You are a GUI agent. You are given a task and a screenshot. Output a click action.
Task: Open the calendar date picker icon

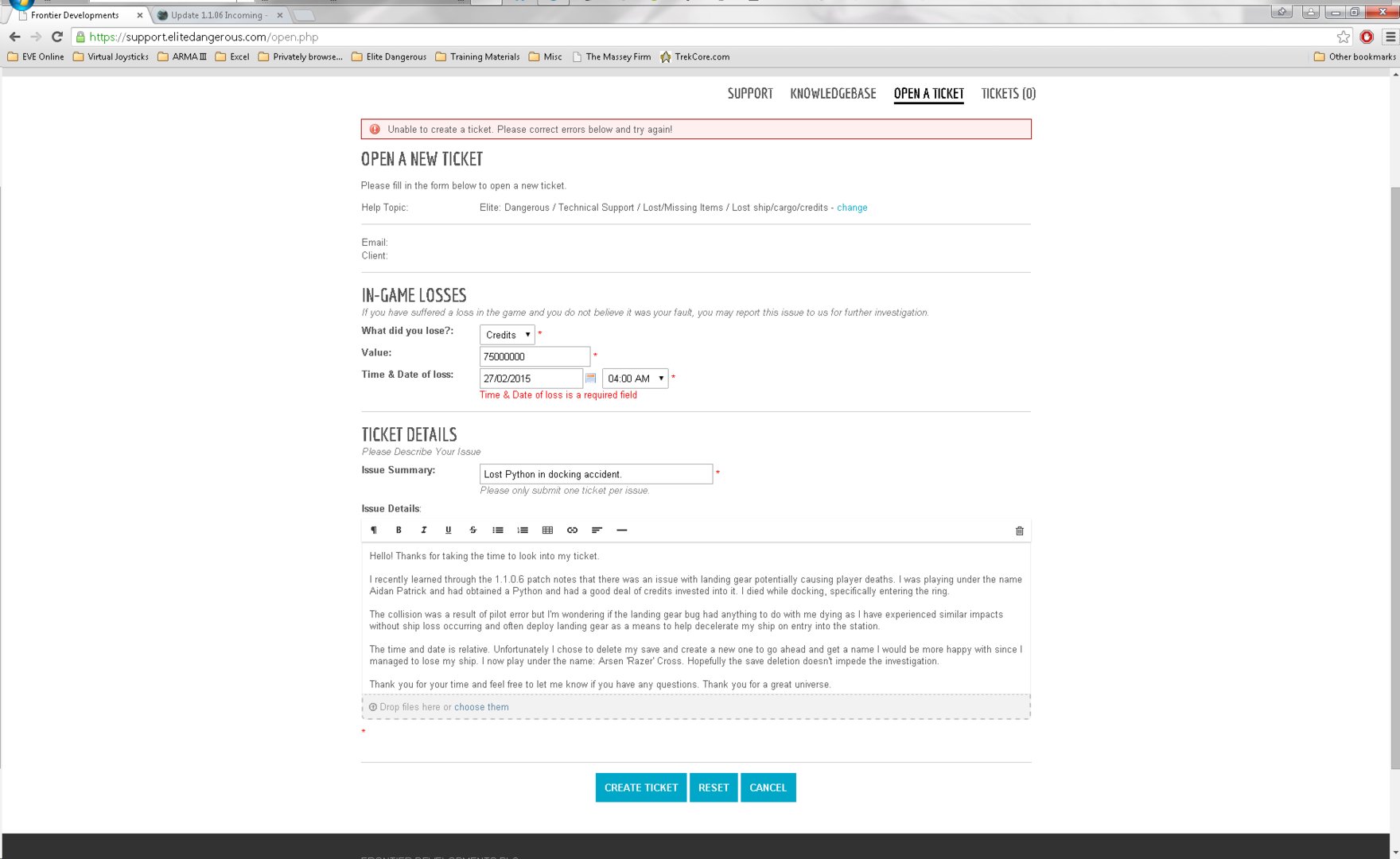click(590, 379)
